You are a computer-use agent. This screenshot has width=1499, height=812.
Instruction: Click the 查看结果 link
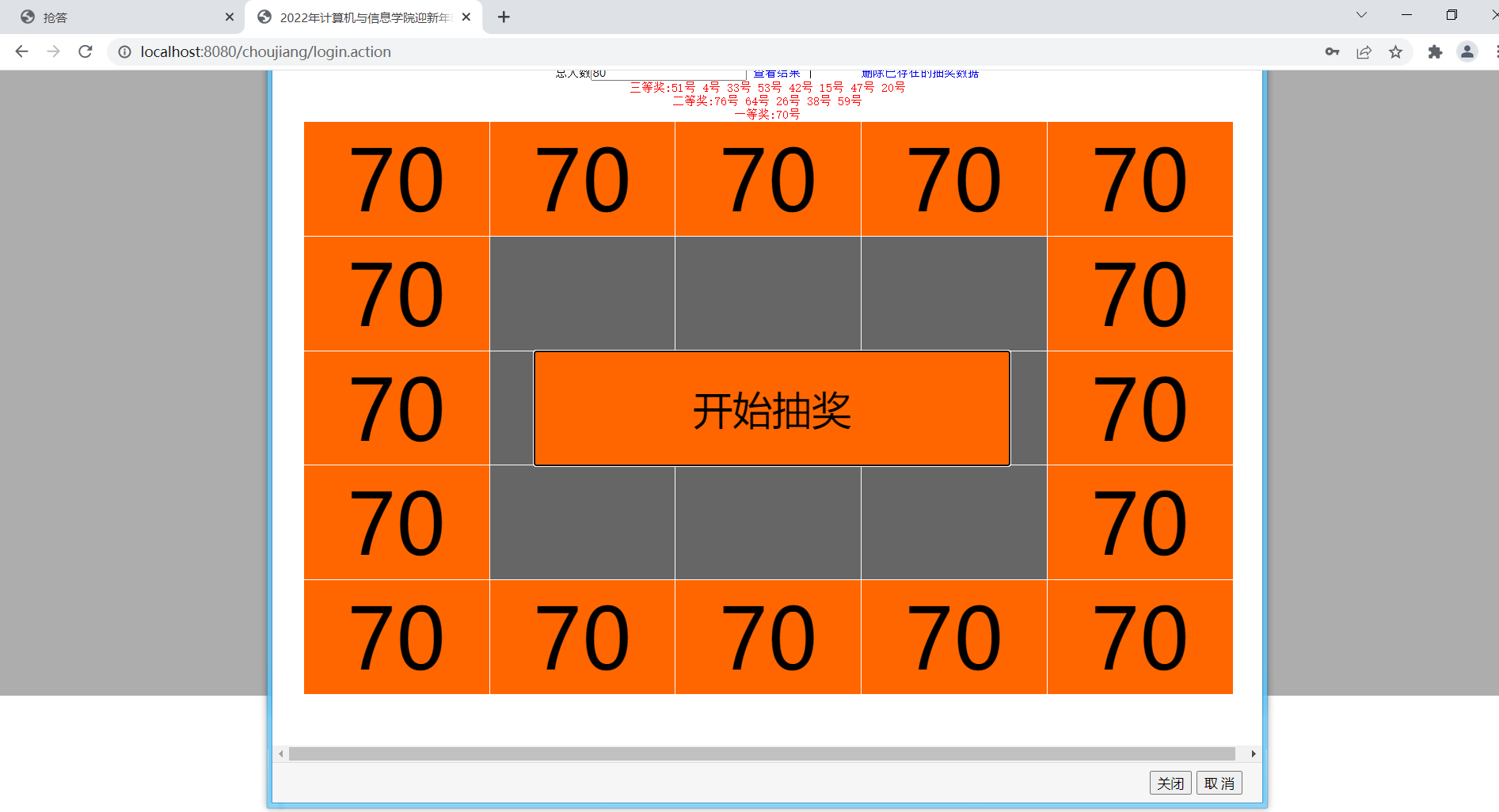point(777,74)
